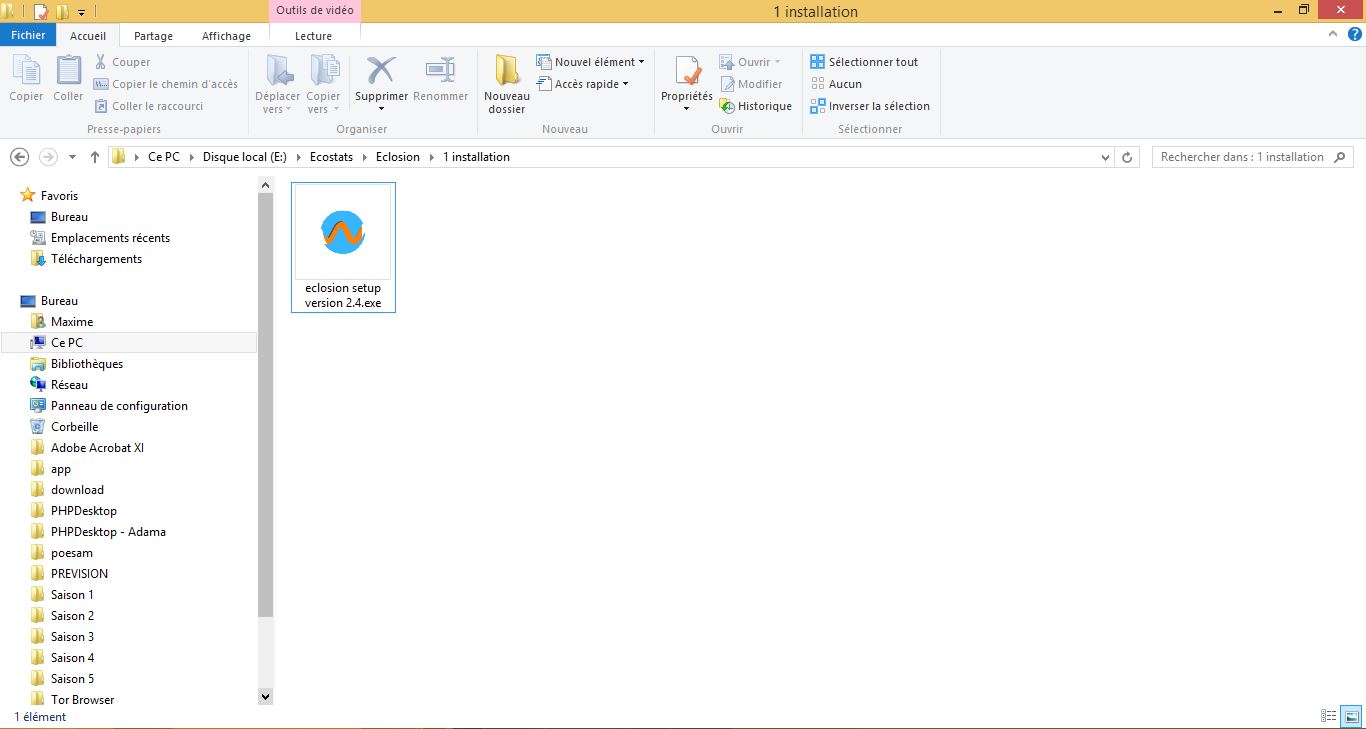The width and height of the screenshot is (1366, 729).
Task: Expand the Nouvel élément dropdown
Action: [641, 62]
